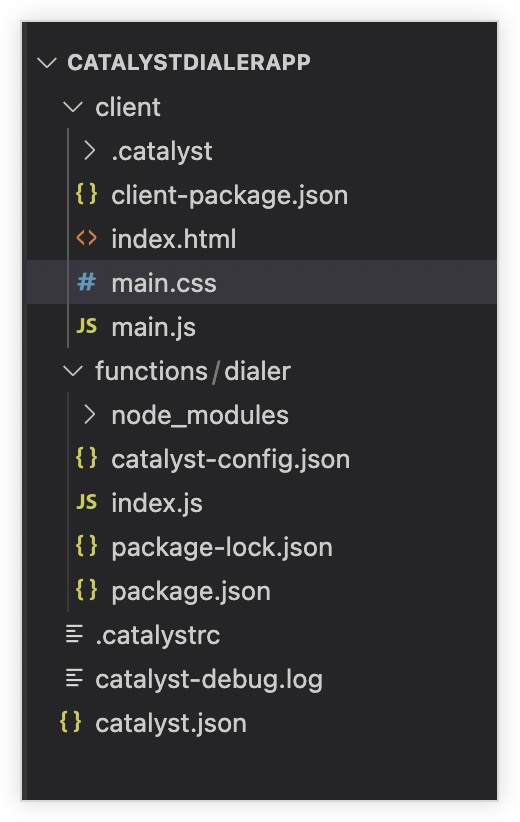Screen dimensions: 520x822
Task: Click the CSS hash icon beside main.css
Action: point(86,282)
